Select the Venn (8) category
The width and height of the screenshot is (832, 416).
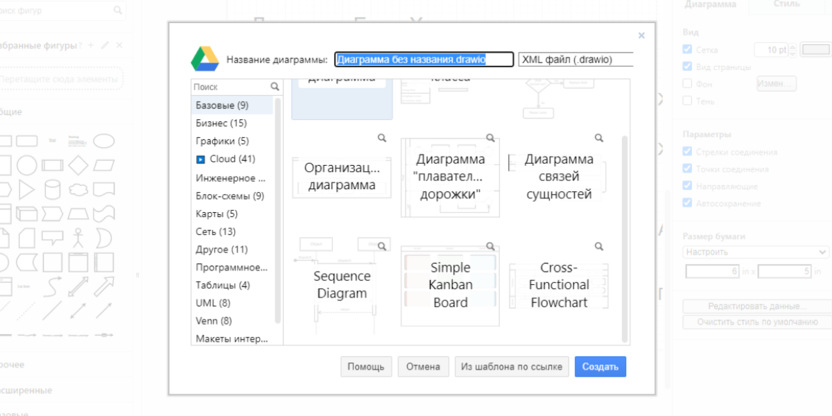[232, 320]
